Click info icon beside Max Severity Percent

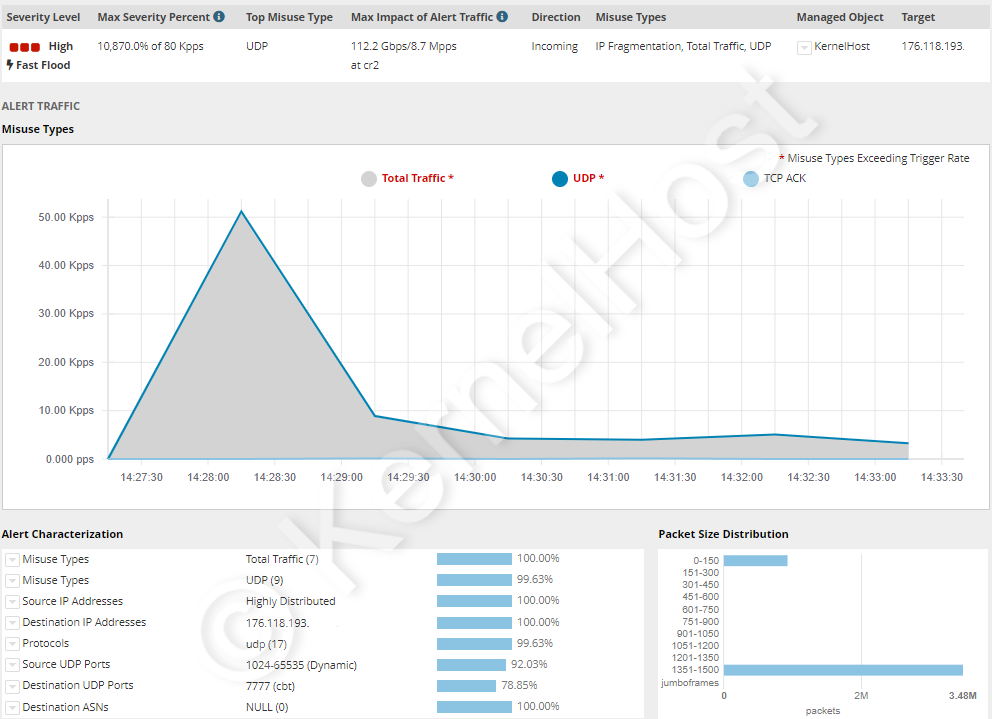point(219,17)
